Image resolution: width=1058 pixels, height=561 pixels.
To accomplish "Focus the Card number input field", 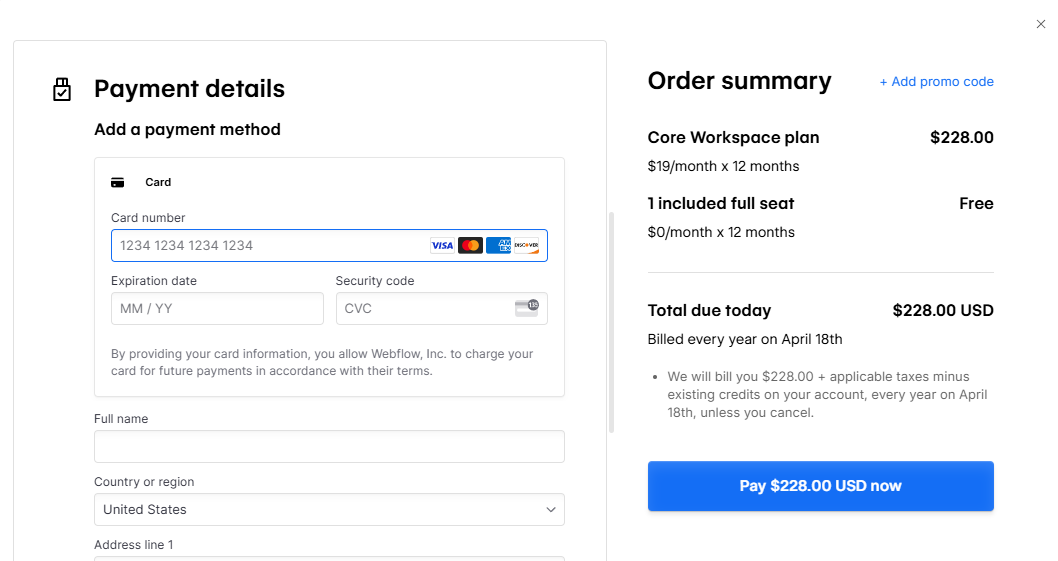I will pos(329,246).
